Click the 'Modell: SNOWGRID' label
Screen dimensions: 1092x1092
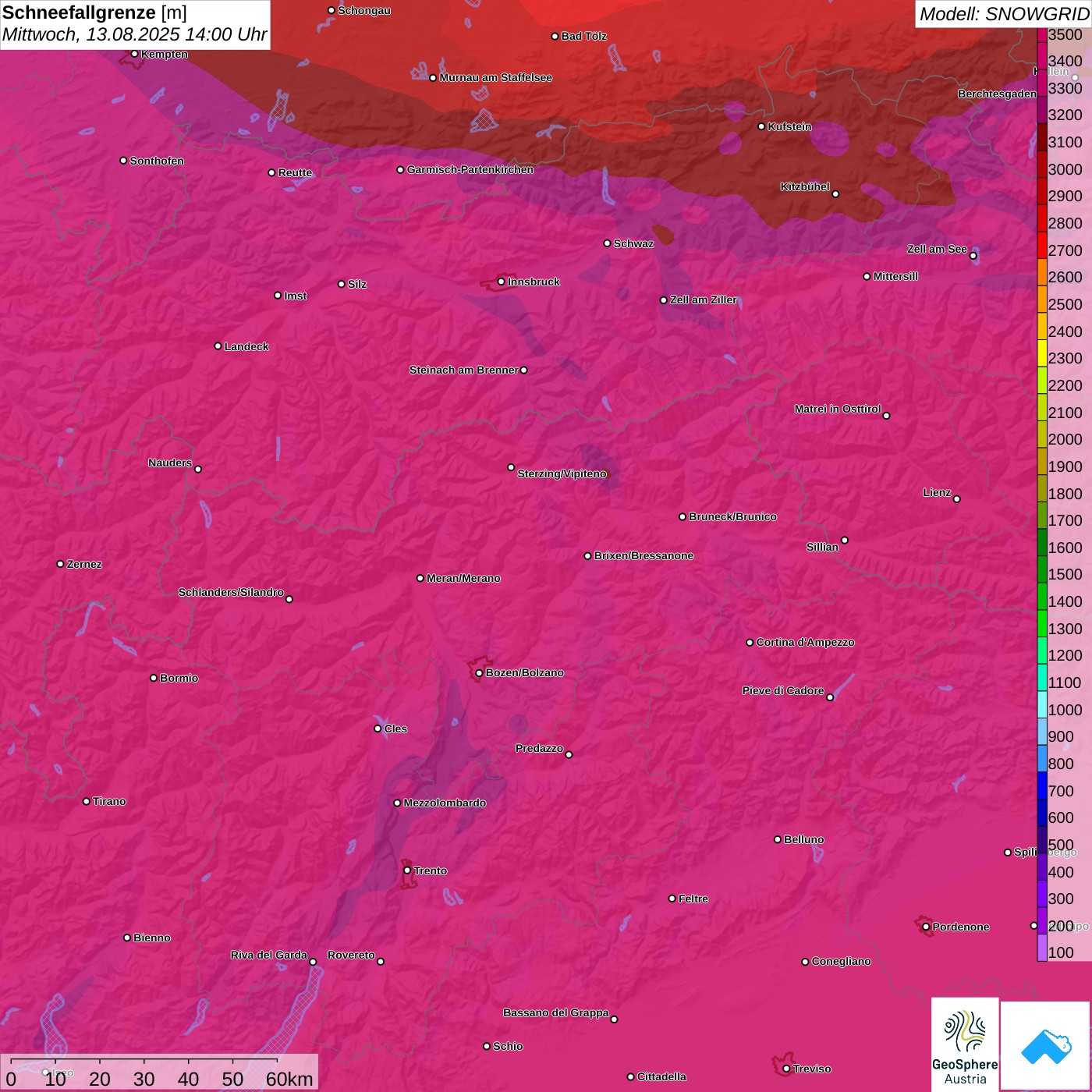coord(1004,14)
